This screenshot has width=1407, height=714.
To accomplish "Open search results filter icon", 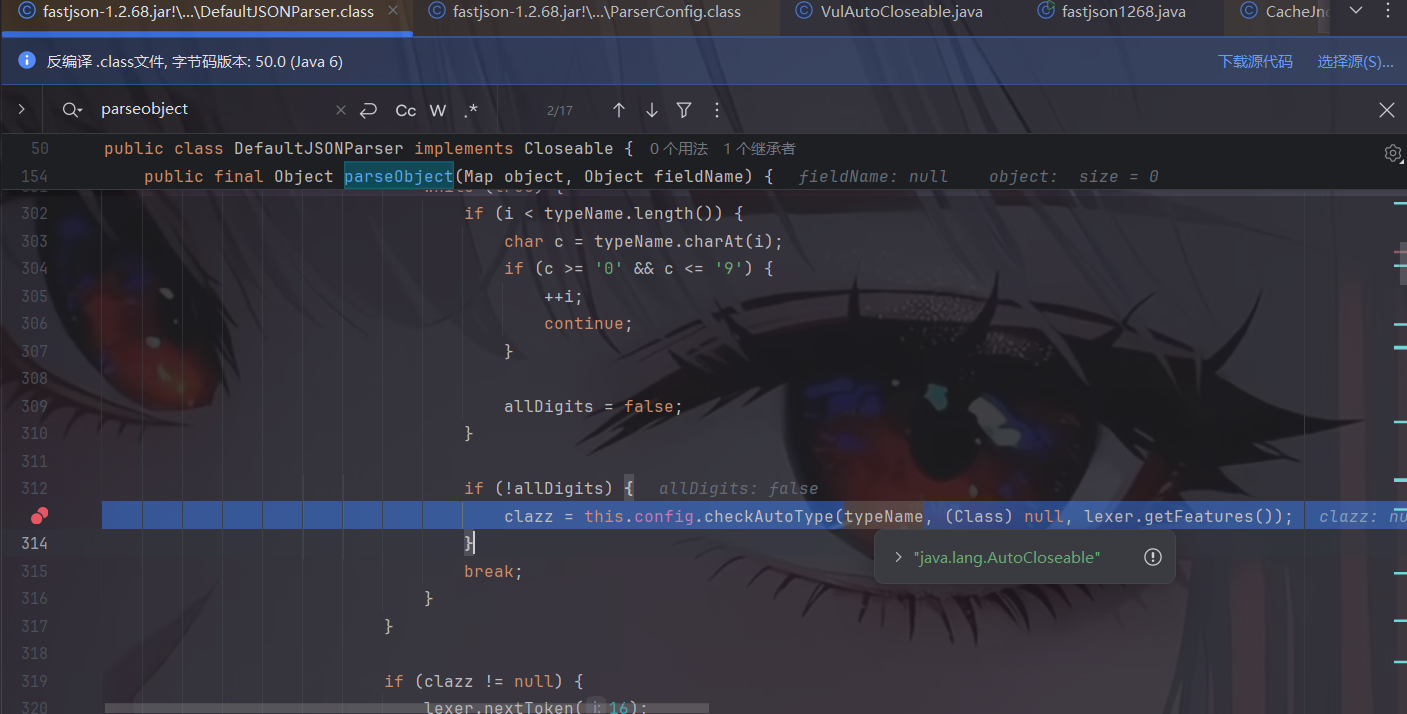I will point(684,110).
